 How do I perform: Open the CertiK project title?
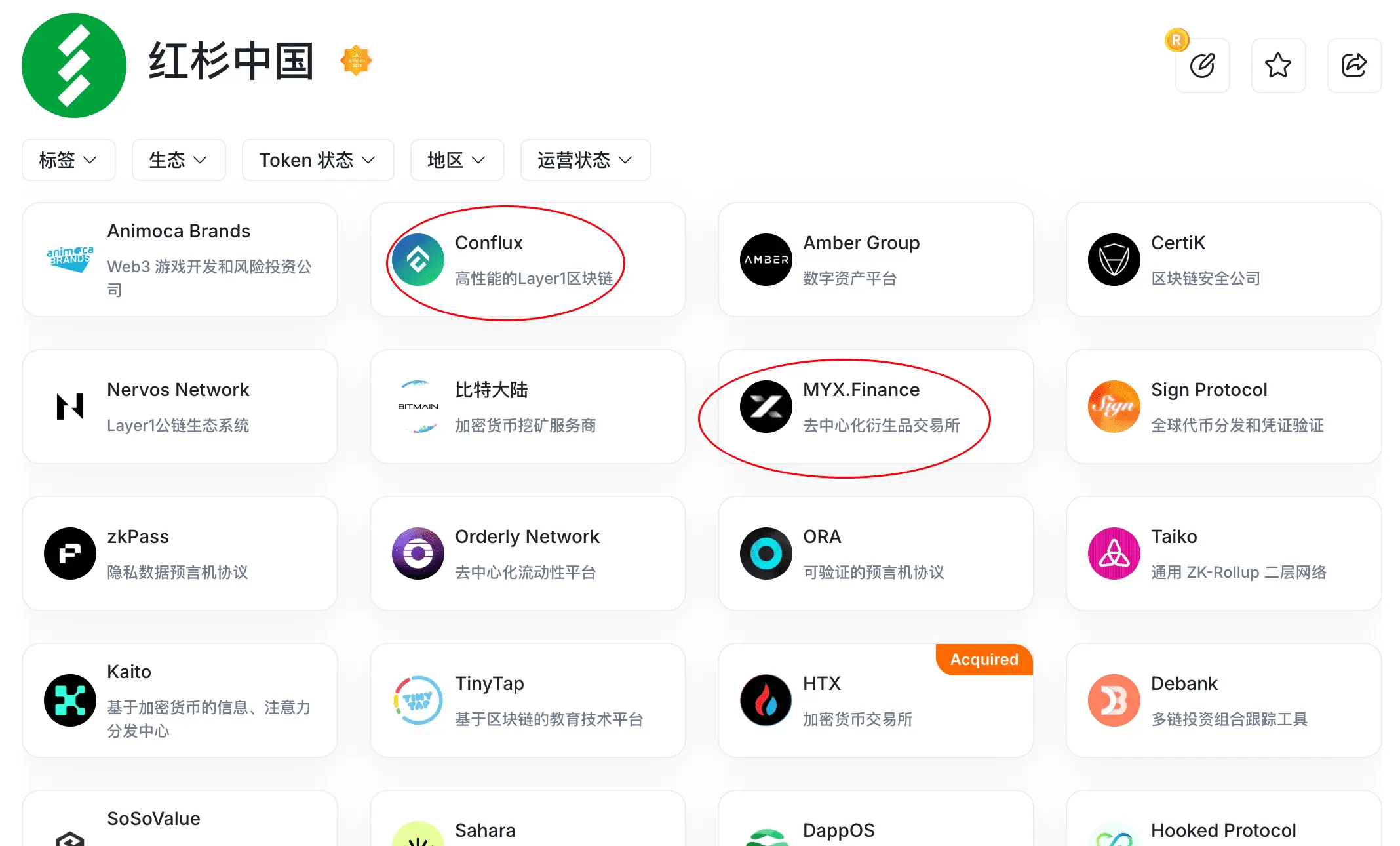click(1178, 243)
